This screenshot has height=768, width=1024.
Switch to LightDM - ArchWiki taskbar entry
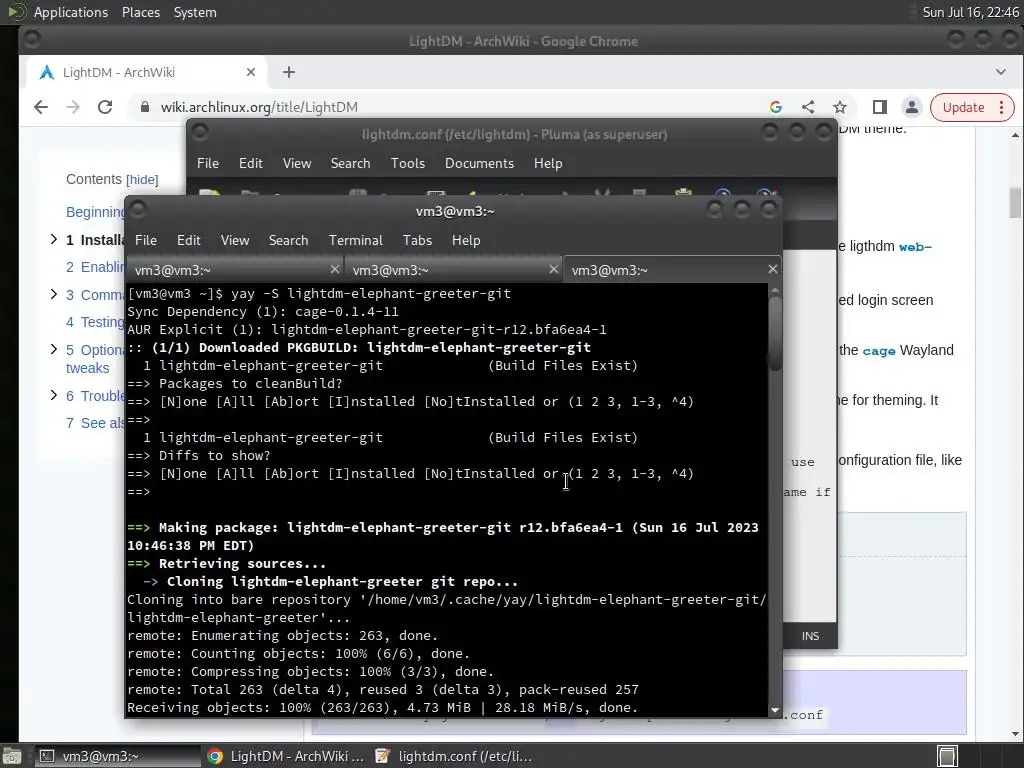[x=285, y=756]
